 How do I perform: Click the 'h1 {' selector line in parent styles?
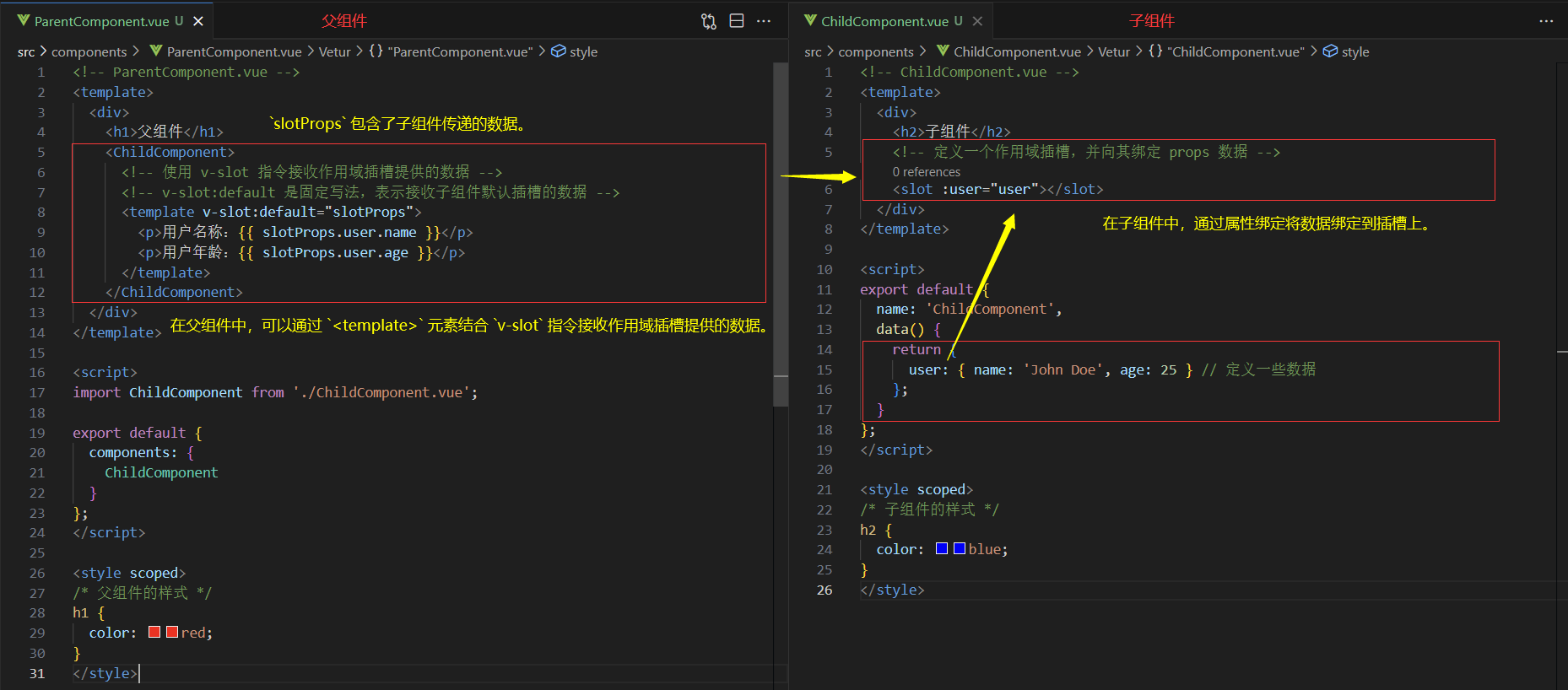click(x=89, y=613)
